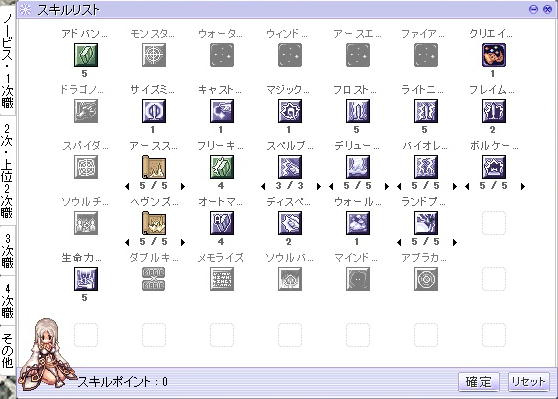Image resolution: width=558 pixels, height=399 pixels.
Task: Choose the ライトニ... skill icon
Action: 426,111
